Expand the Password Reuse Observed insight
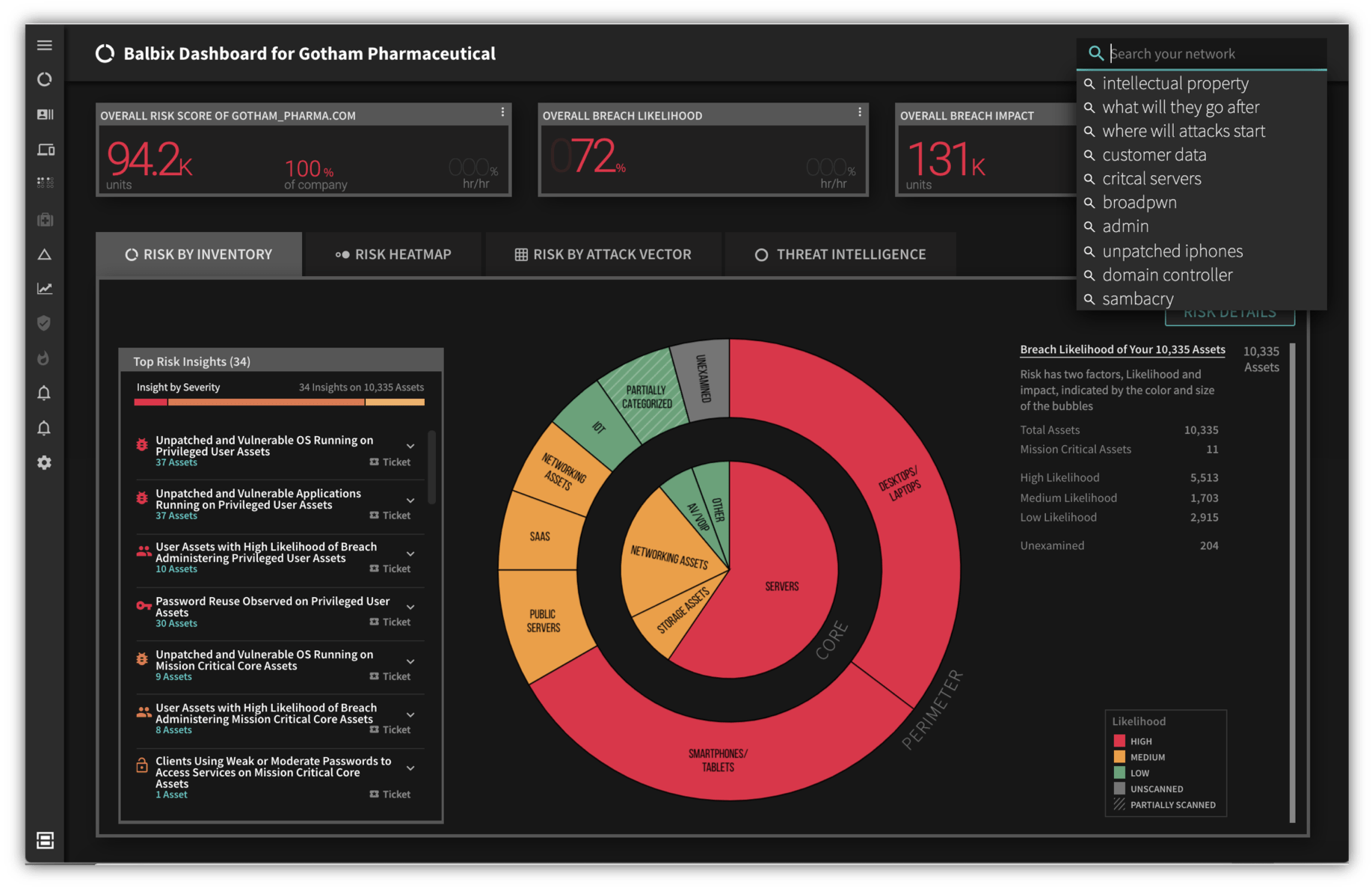 (x=410, y=606)
